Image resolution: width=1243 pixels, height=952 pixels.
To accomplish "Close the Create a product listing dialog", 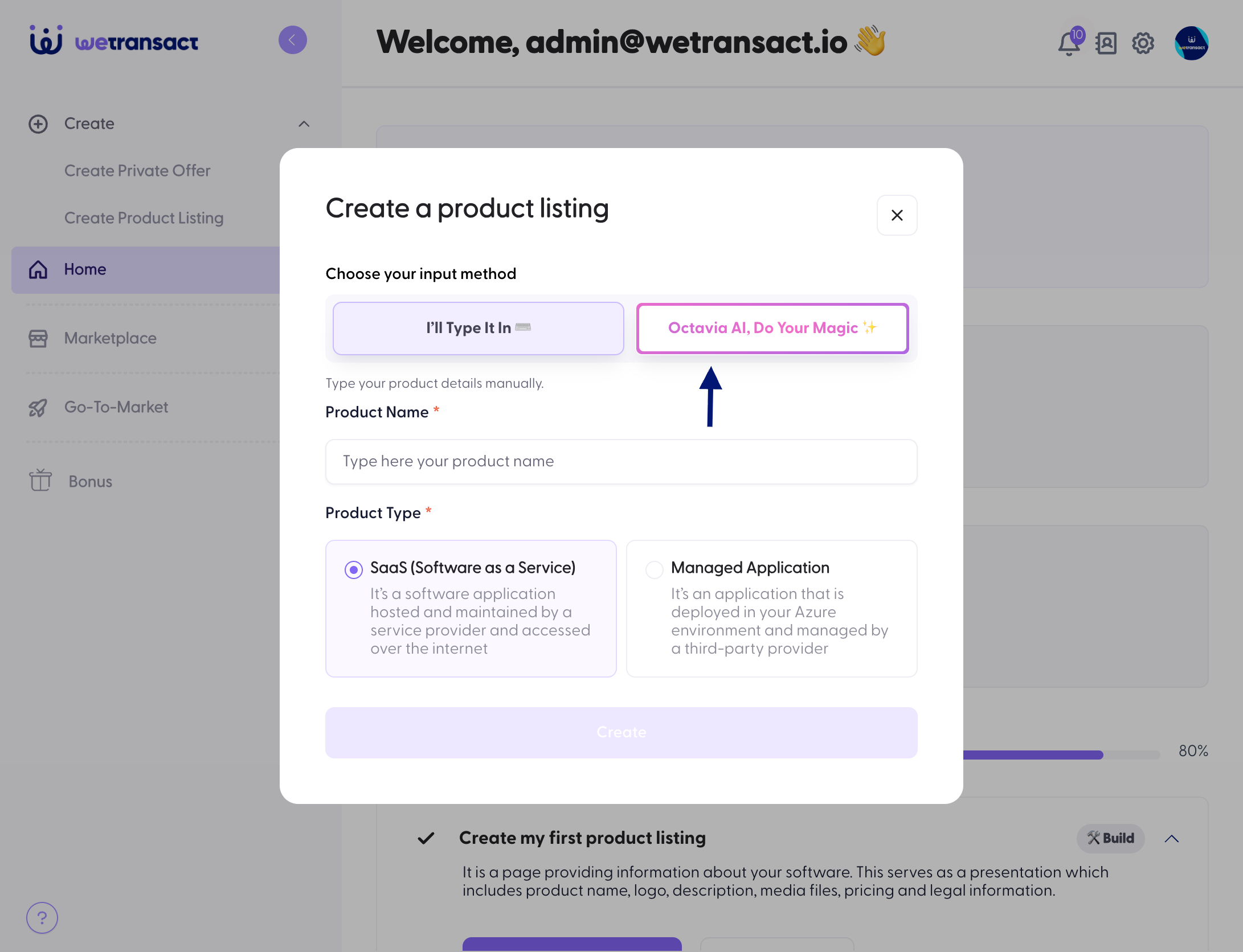I will pos(897,215).
